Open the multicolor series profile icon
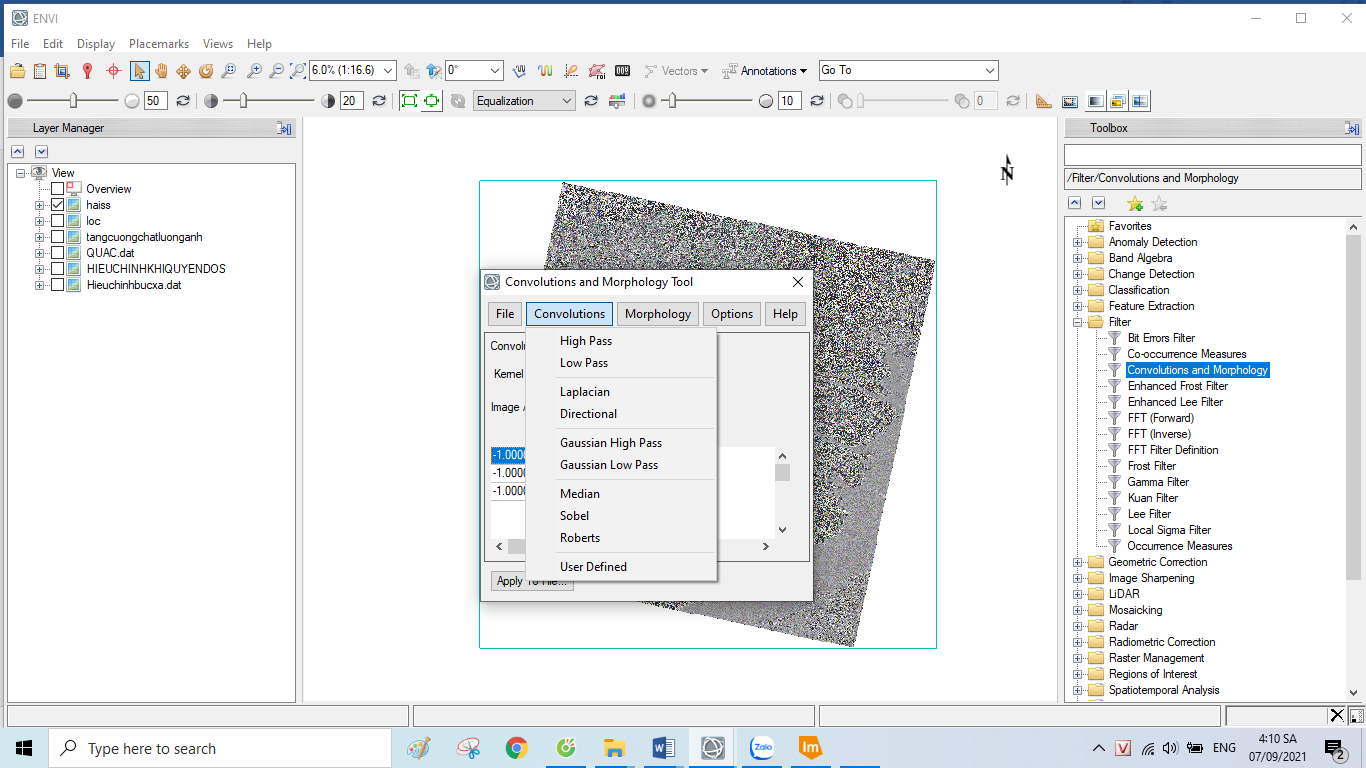 point(545,71)
